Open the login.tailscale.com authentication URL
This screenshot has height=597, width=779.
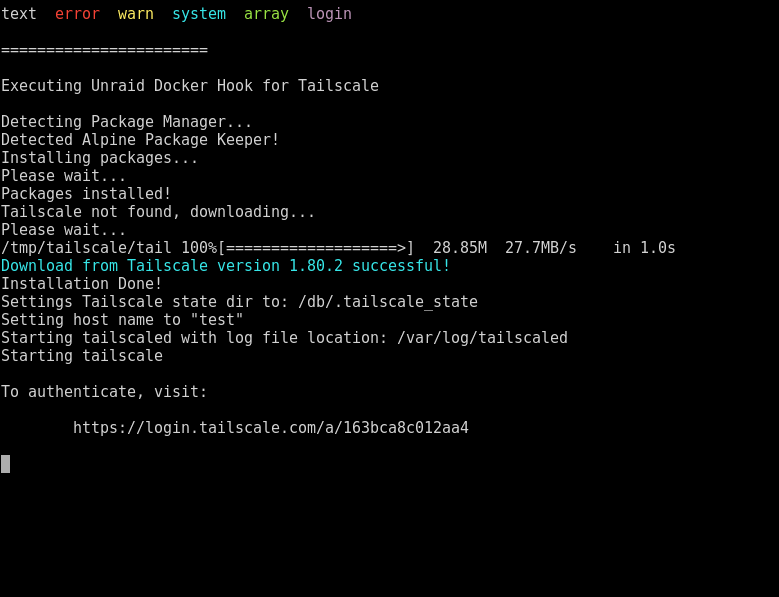point(271,428)
